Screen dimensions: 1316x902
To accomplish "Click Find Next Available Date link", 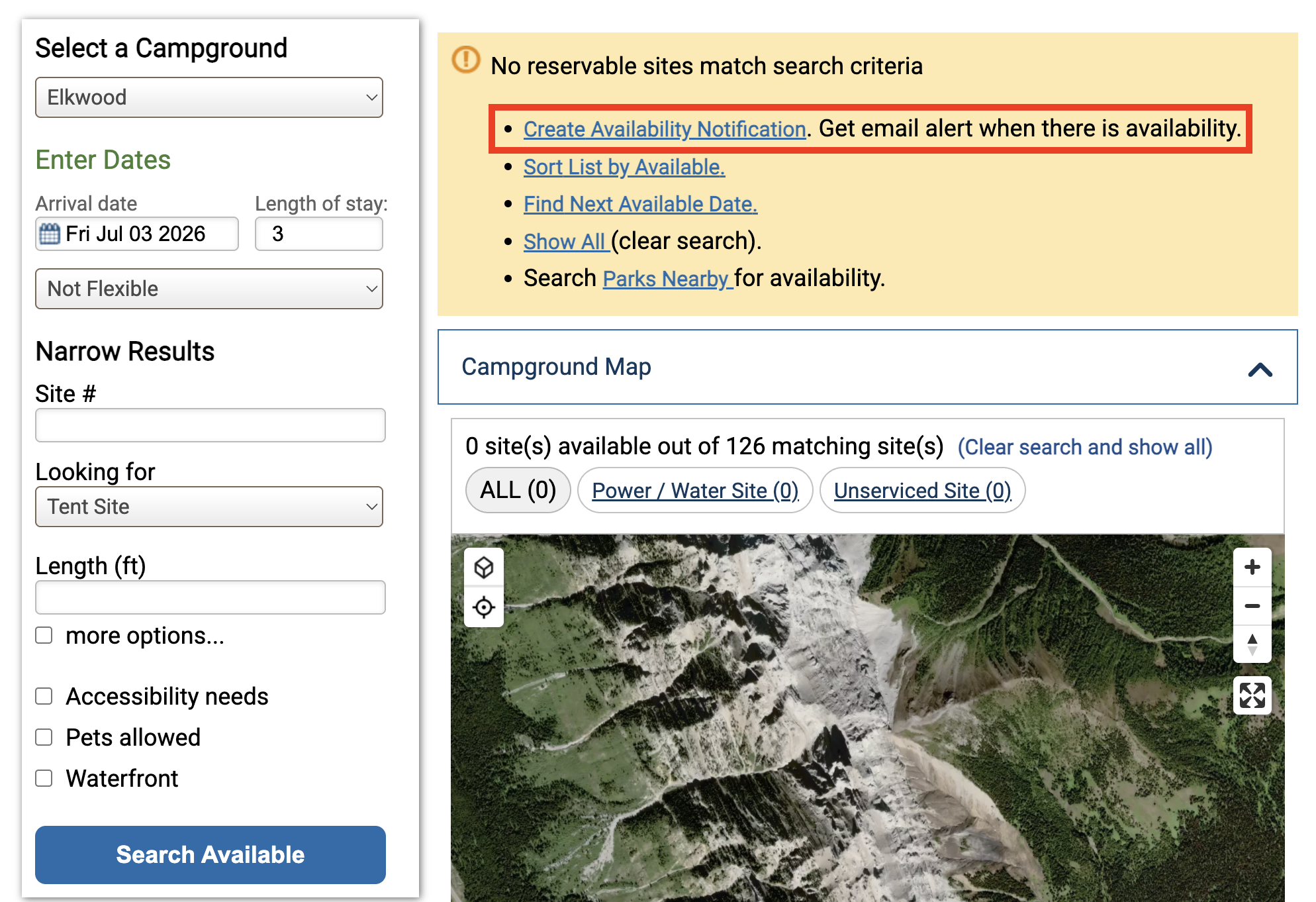I will click(x=640, y=203).
